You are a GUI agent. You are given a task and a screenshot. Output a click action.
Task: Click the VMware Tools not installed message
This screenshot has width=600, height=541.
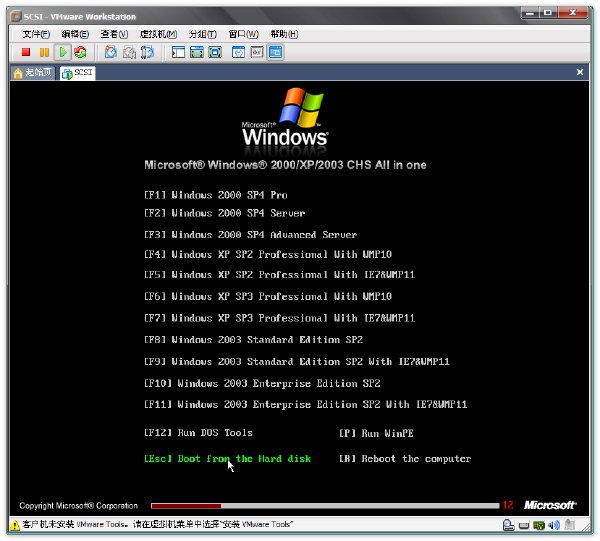click(157, 525)
